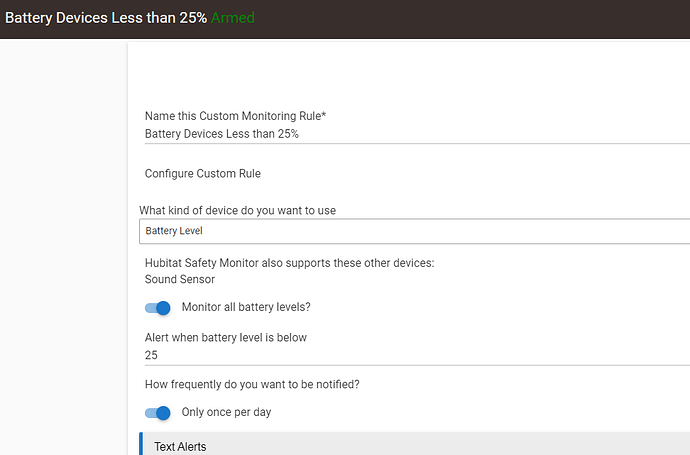The height and width of the screenshot is (455, 690).
Task: Toggle the "Monitor all battery levels?" switch
Action: (x=158, y=307)
